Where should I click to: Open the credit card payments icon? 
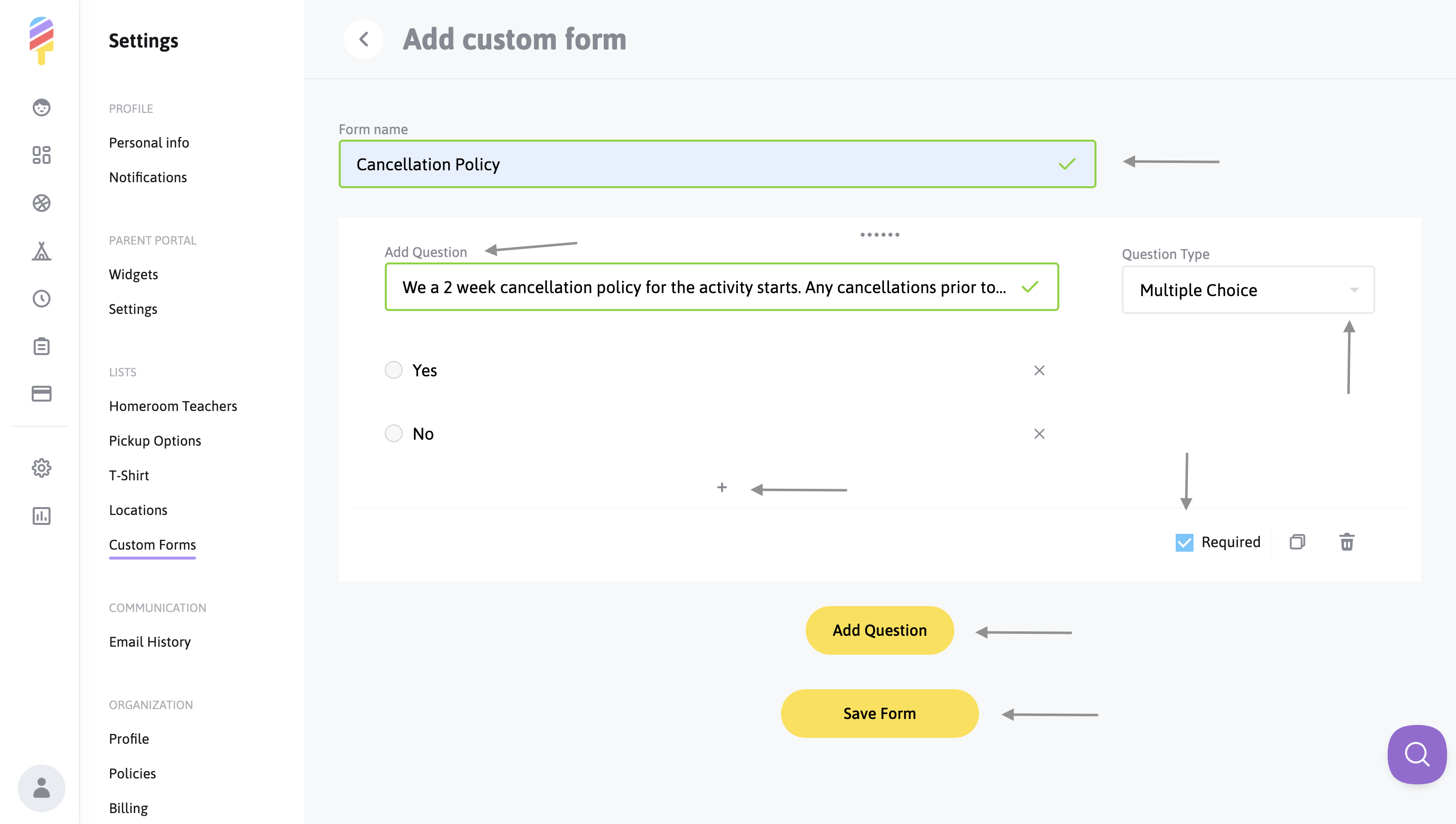pyautogui.click(x=41, y=393)
